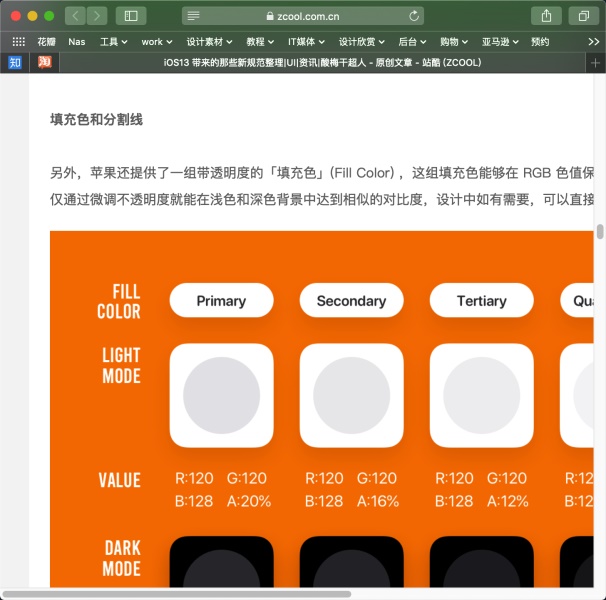Open the pinned Zhihu tab

pyautogui.click(x=15, y=62)
